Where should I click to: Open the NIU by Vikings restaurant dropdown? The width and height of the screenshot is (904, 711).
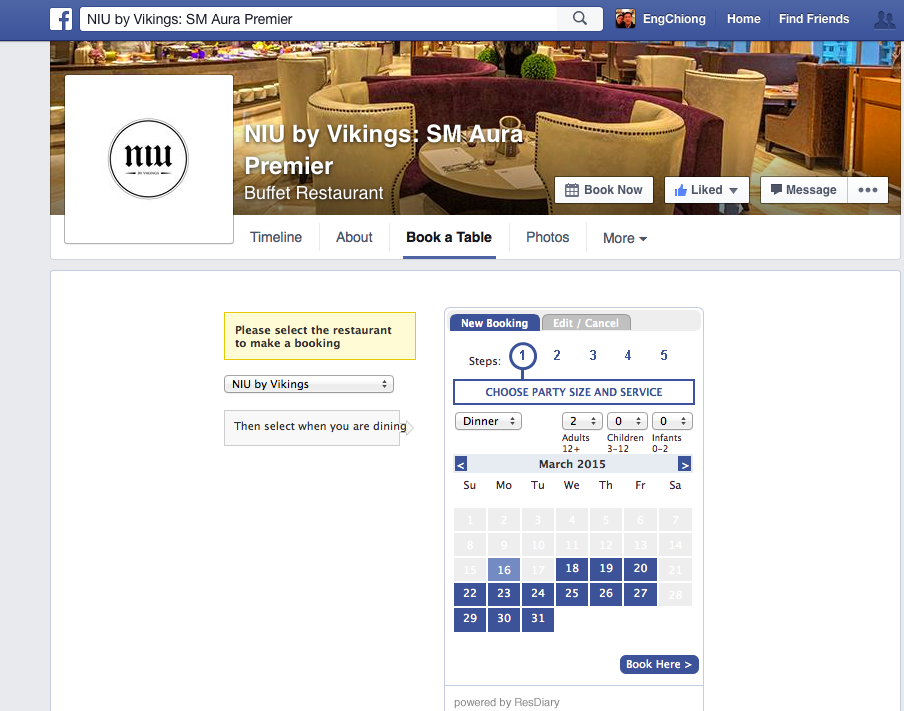pos(309,384)
